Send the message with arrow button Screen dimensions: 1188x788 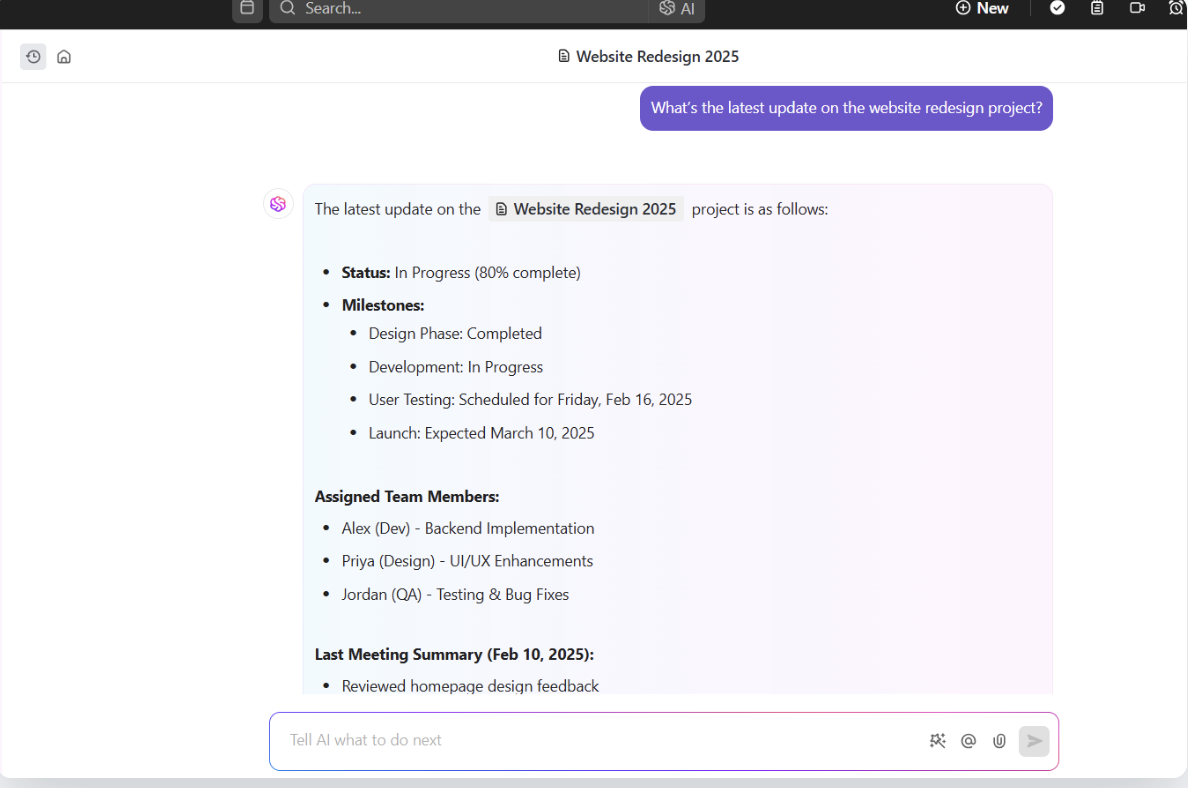[1034, 741]
